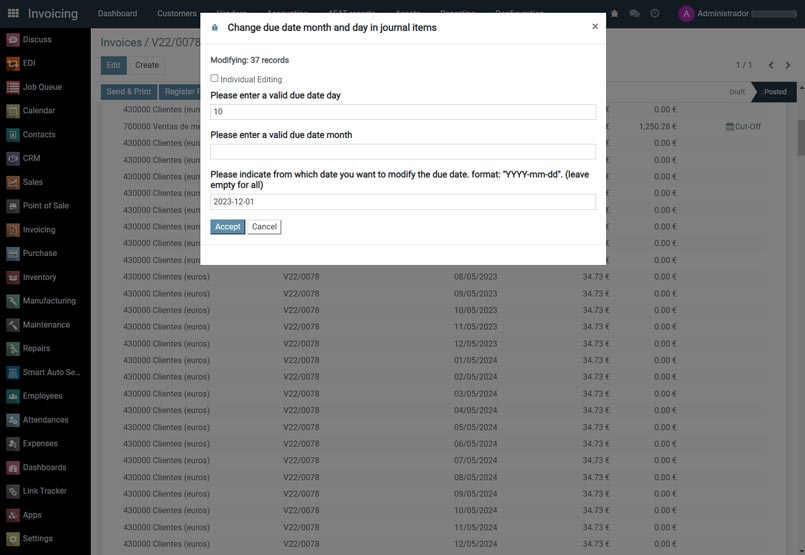
Task: Open CRM sidebar icon
Action: tap(13, 158)
